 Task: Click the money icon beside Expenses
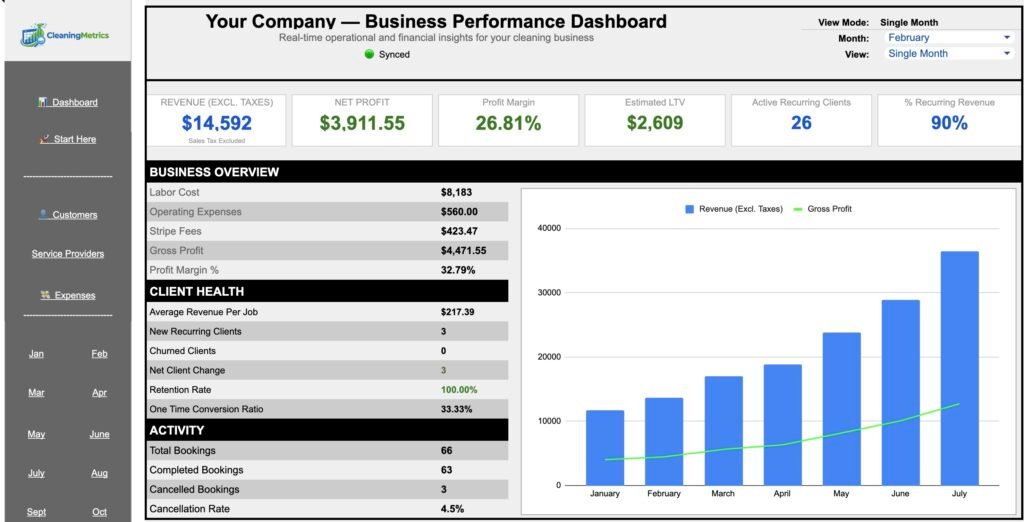click(x=45, y=295)
